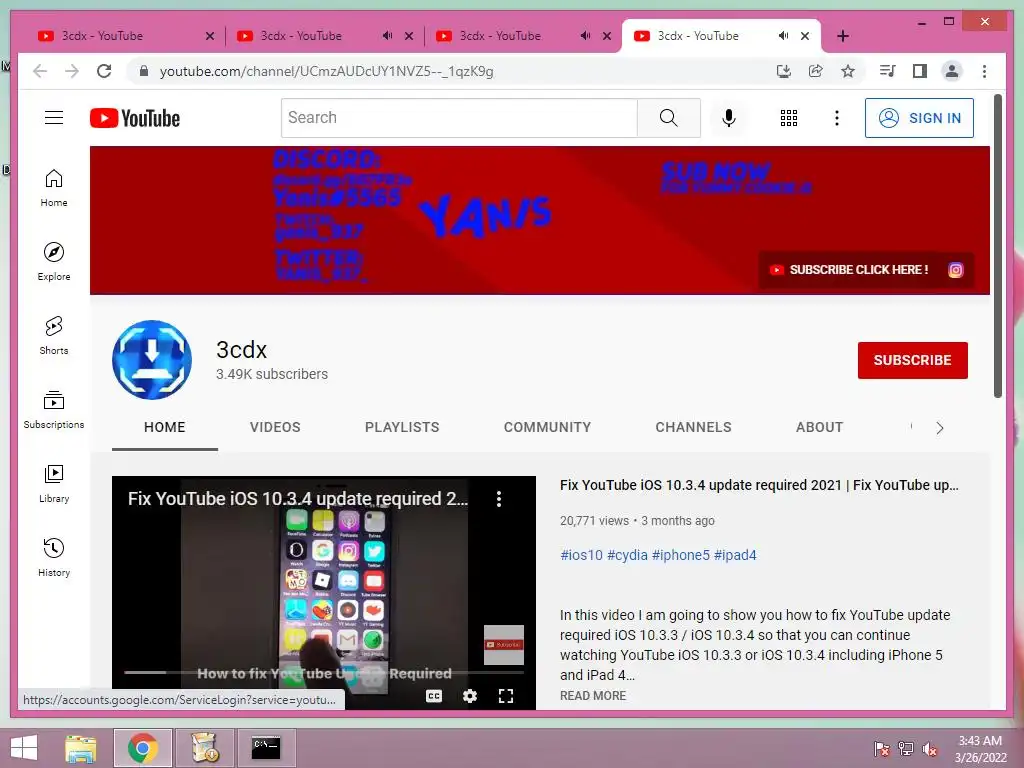Viewport: 1024px width, 768px height.
Task: Open Library in the left sidebar
Action: (54, 483)
